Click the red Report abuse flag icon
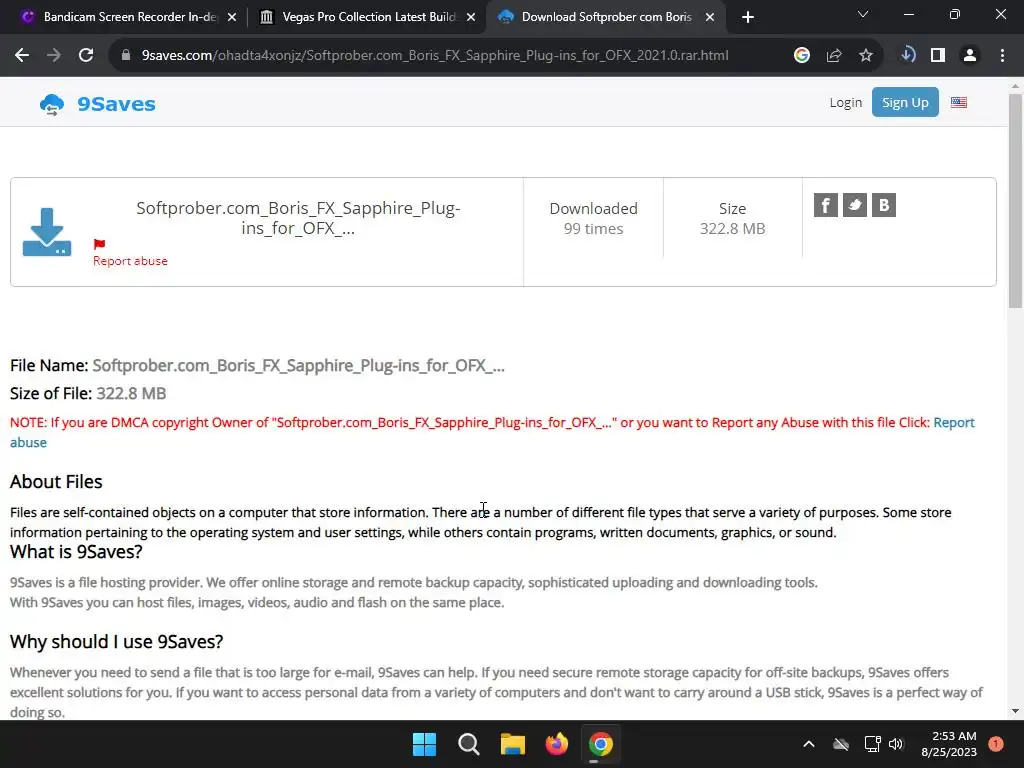This screenshot has width=1024, height=768. (x=99, y=244)
